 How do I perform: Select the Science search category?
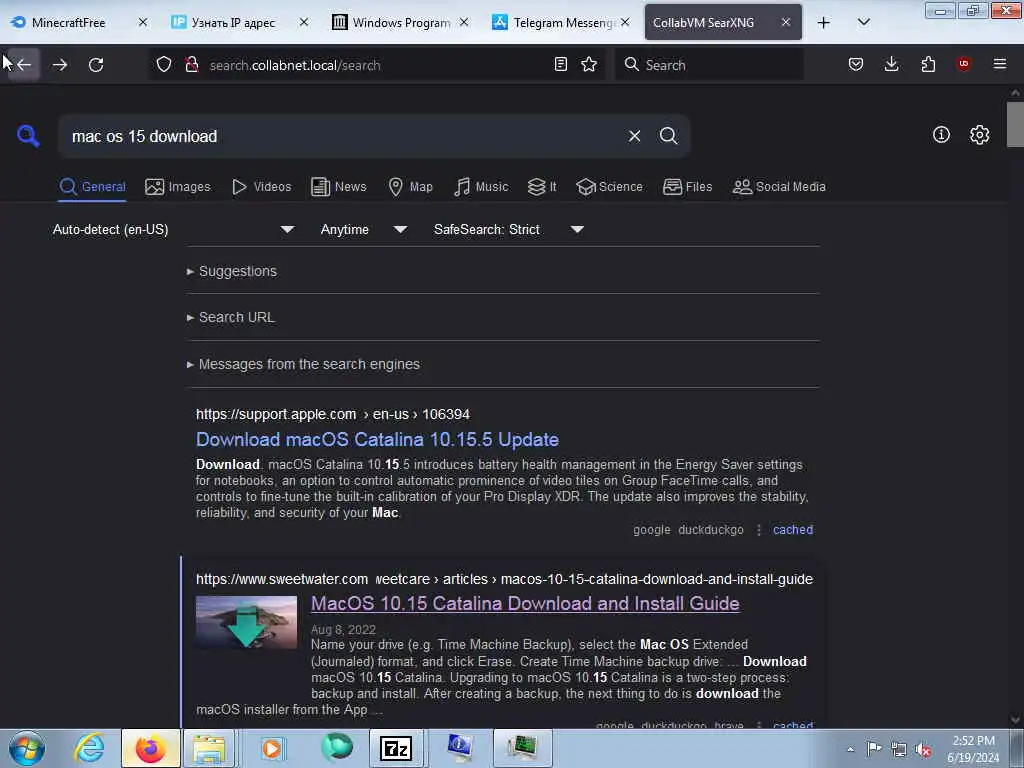609,187
